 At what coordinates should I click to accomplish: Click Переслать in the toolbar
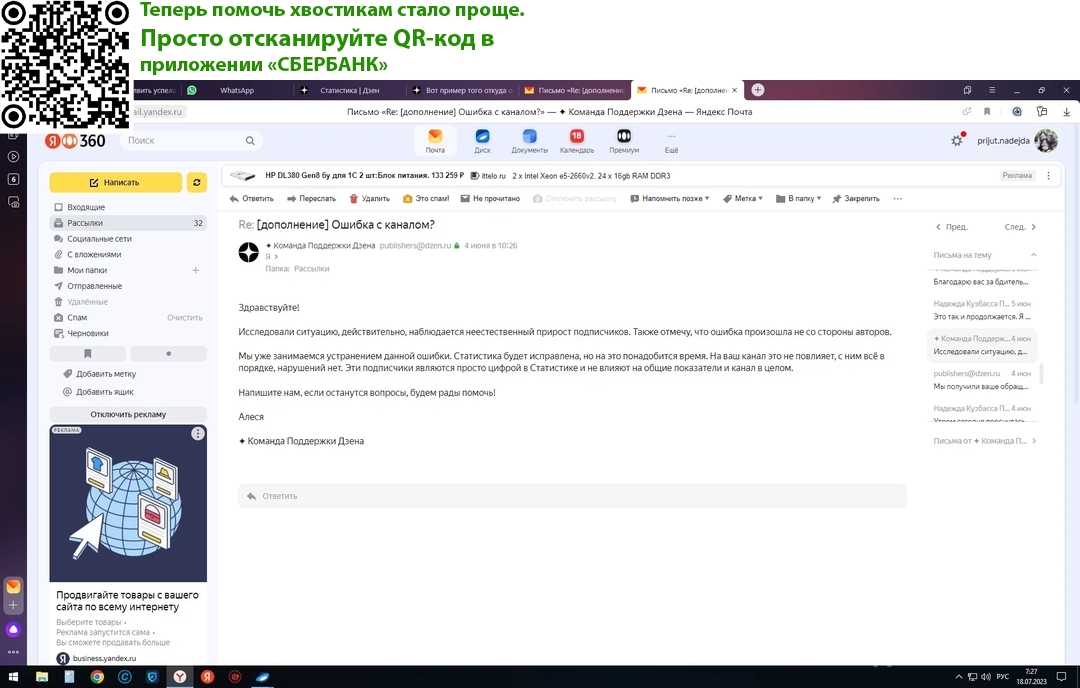coord(311,198)
